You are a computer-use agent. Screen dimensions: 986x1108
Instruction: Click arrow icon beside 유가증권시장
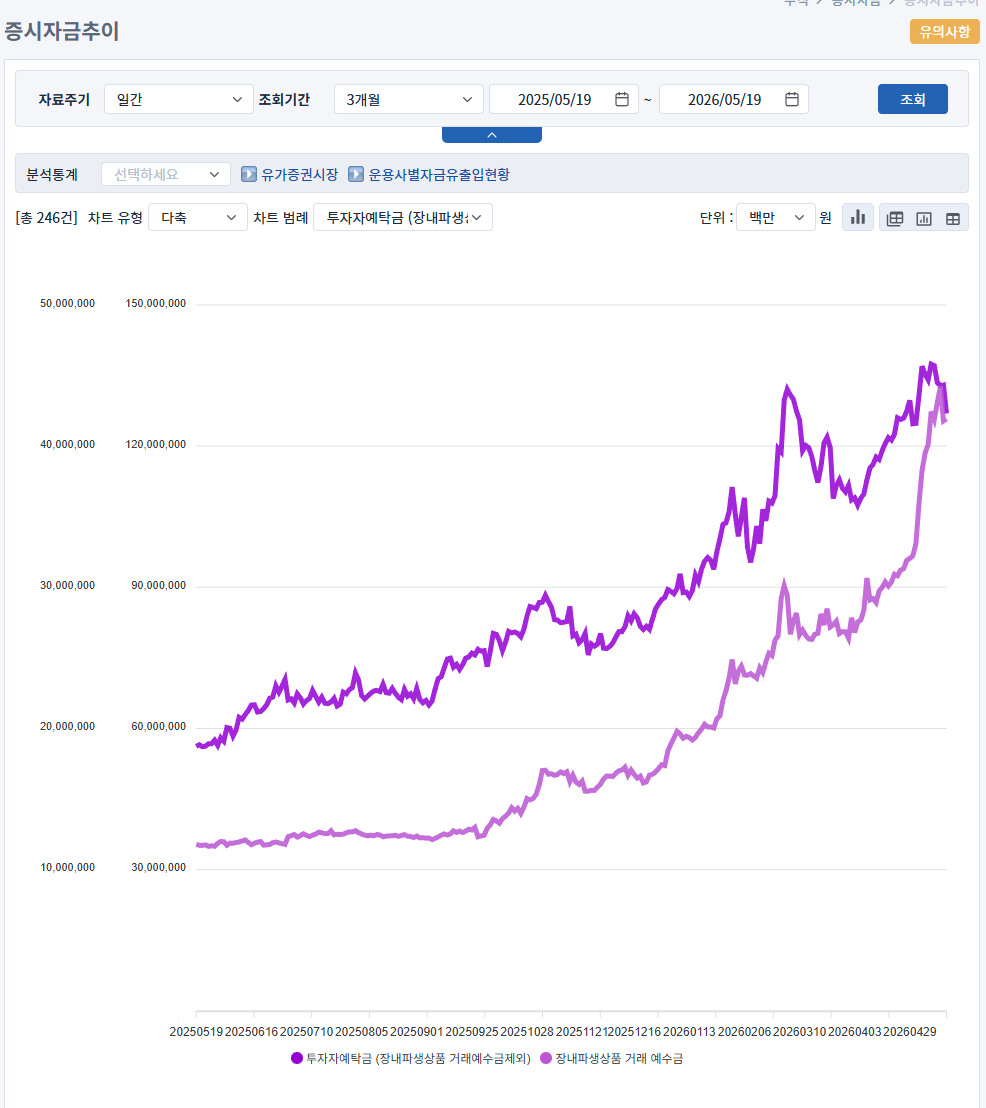[x=248, y=174]
